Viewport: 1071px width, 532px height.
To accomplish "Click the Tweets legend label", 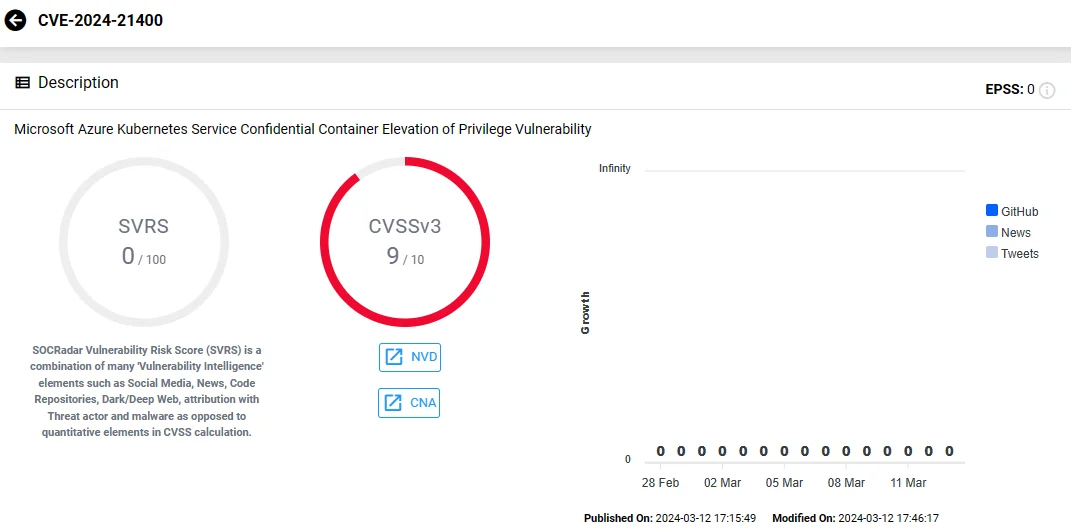I will 1020,254.
